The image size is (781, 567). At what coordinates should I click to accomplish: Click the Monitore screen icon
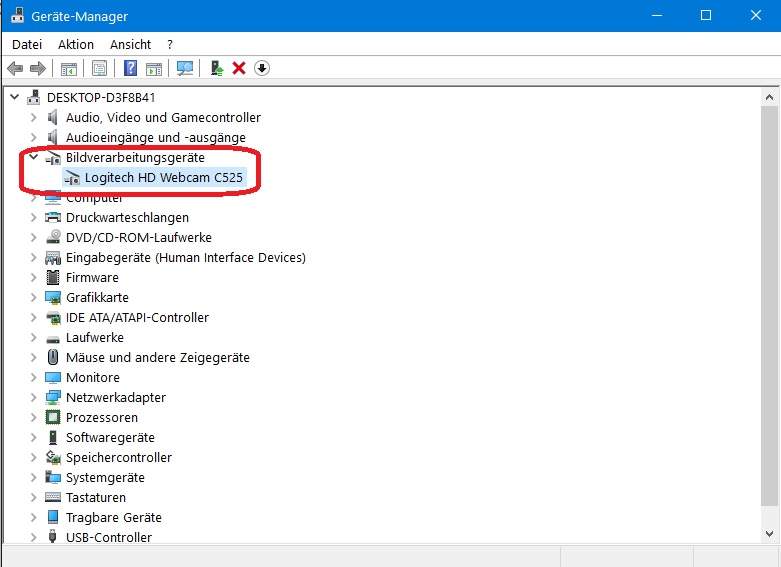(53, 377)
